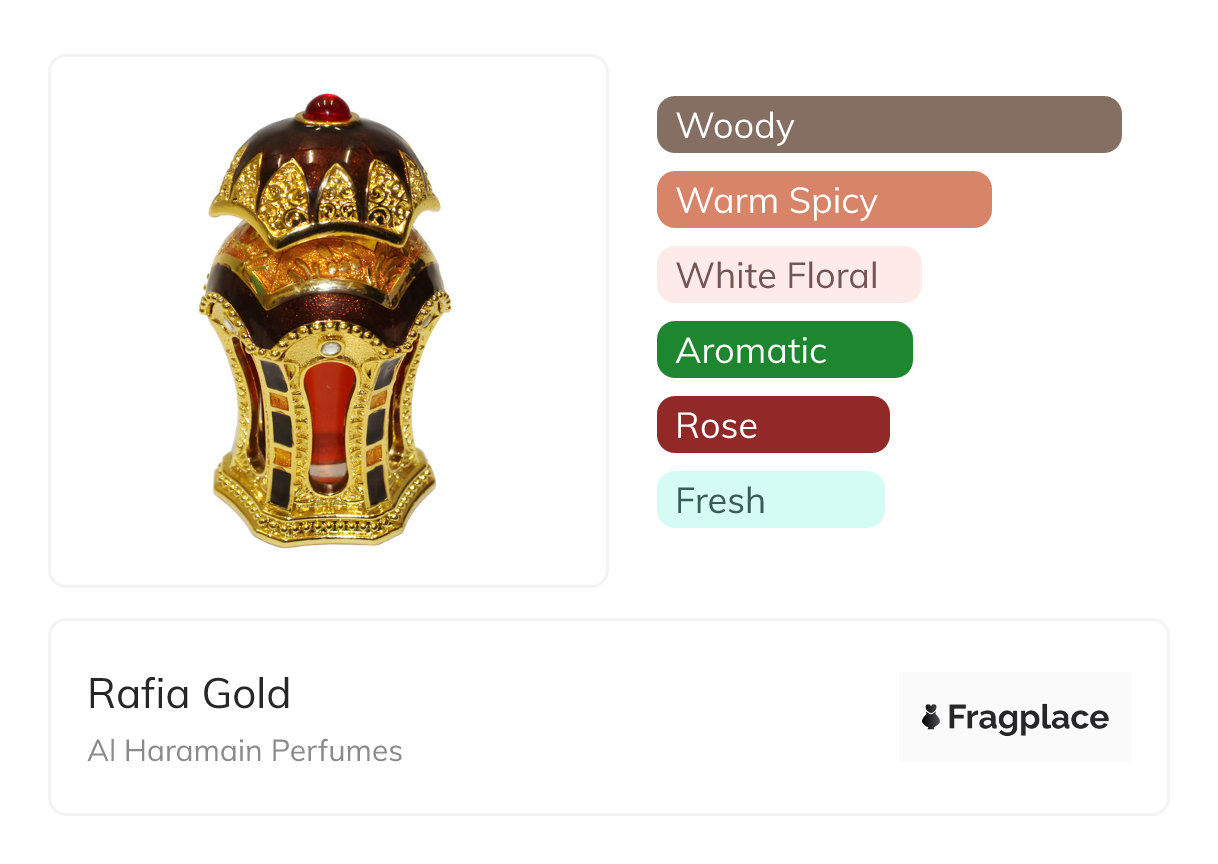Open the Rafia Gold title
1218x864 pixels.
pos(189,694)
